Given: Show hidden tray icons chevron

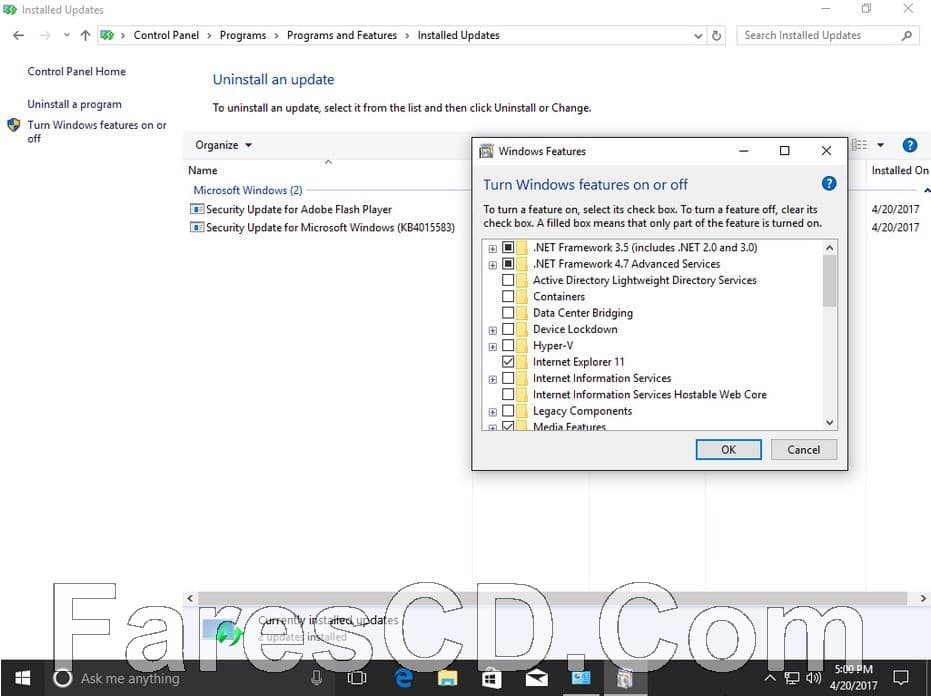Looking at the screenshot, I should [770, 678].
